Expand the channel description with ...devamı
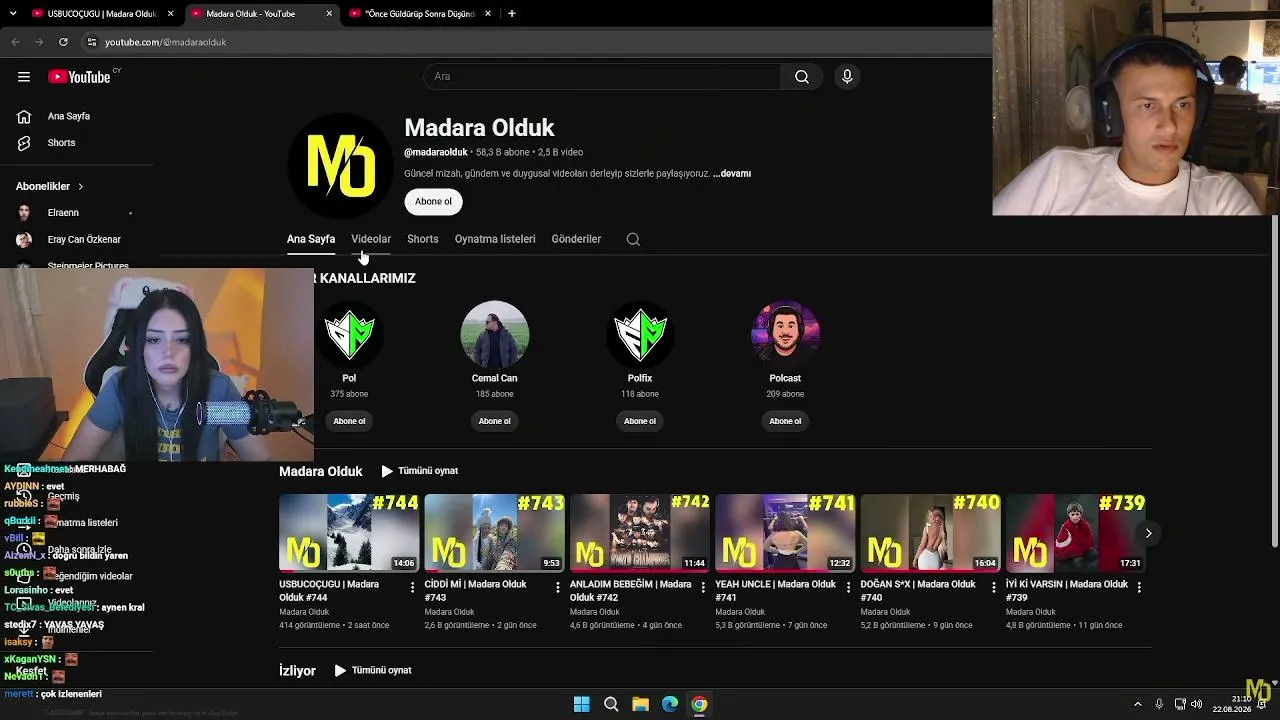Image resolution: width=1280 pixels, height=720 pixels. [732, 174]
